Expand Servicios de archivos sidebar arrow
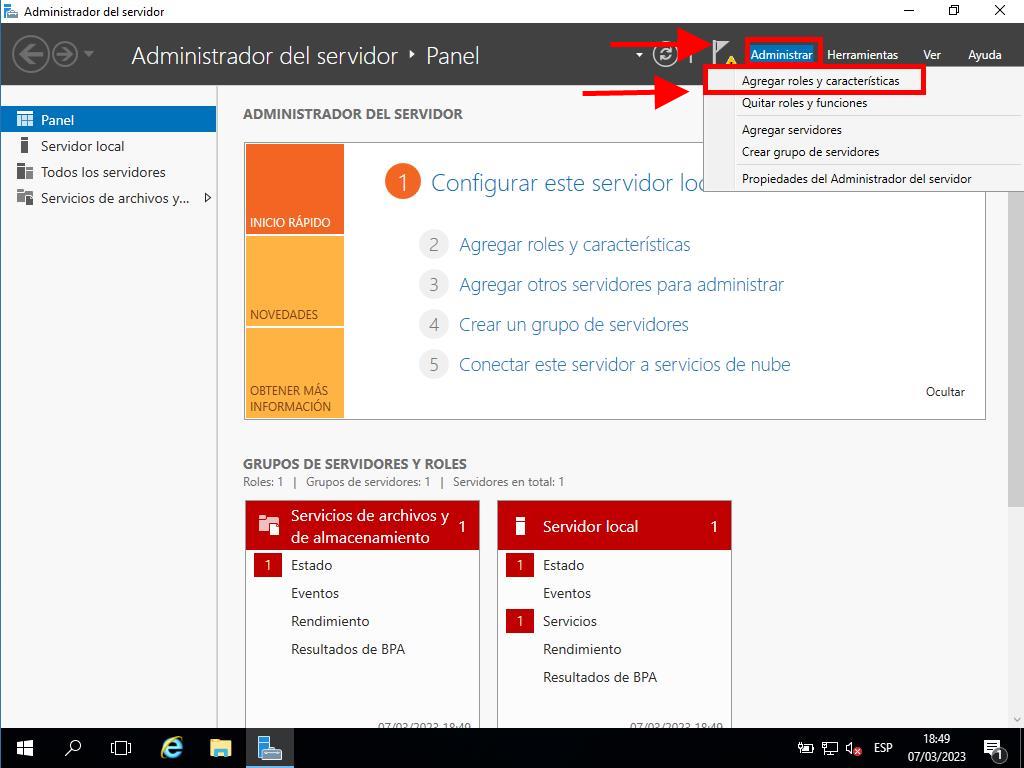Image resolution: width=1024 pixels, height=768 pixels. tap(207, 198)
